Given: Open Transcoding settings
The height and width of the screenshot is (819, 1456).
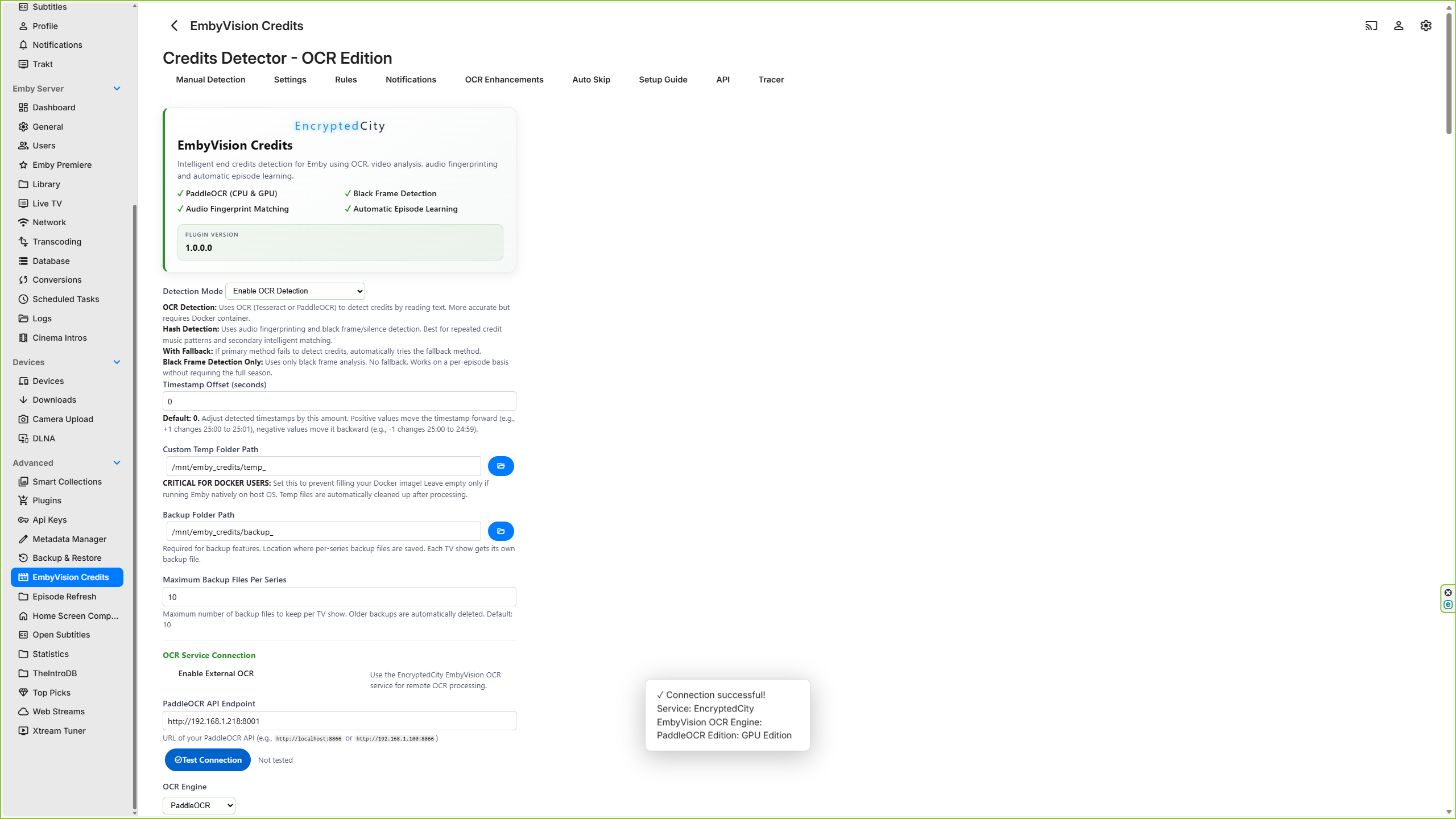Looking at the screenshot, I should click(x=67, y=242).
